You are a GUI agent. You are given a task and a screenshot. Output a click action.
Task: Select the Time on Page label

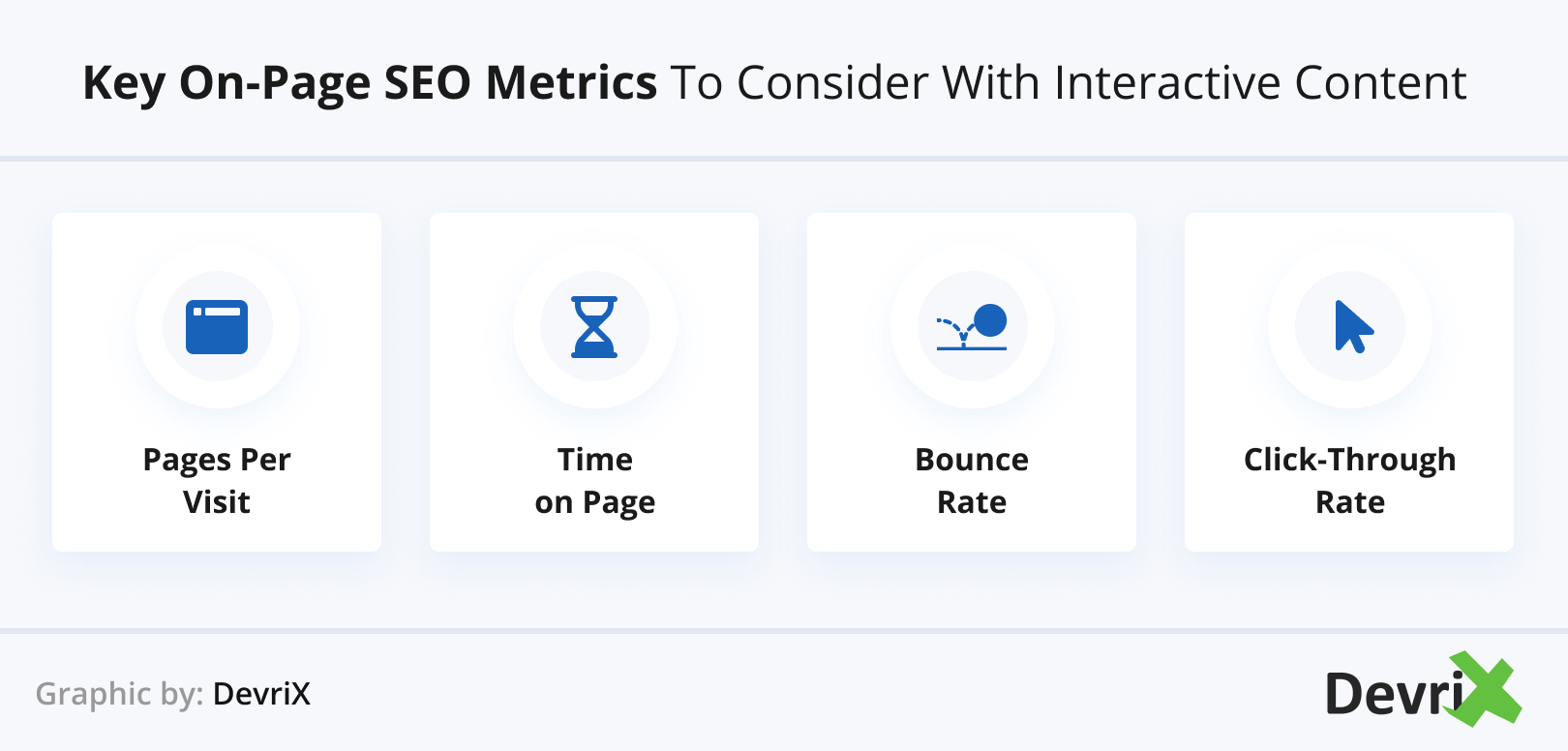click(x=594, y=480)
